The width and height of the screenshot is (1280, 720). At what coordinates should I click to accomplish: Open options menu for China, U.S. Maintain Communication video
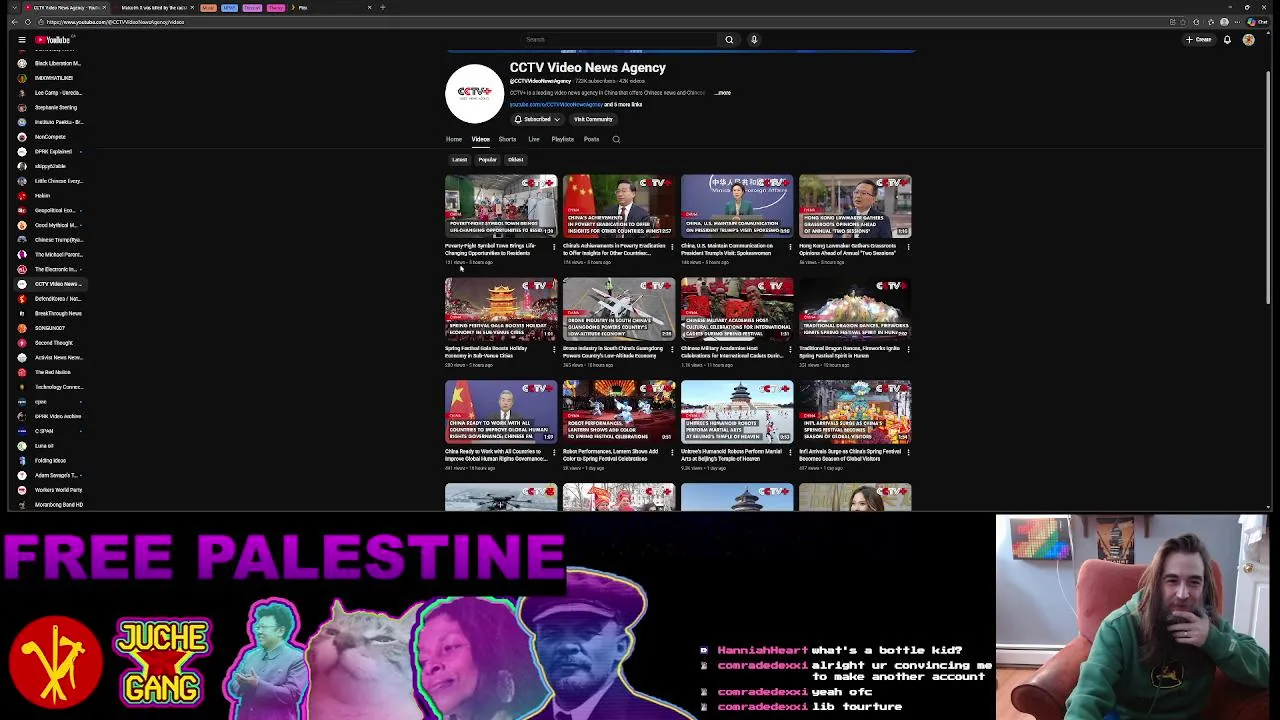(x=790, y=246)
